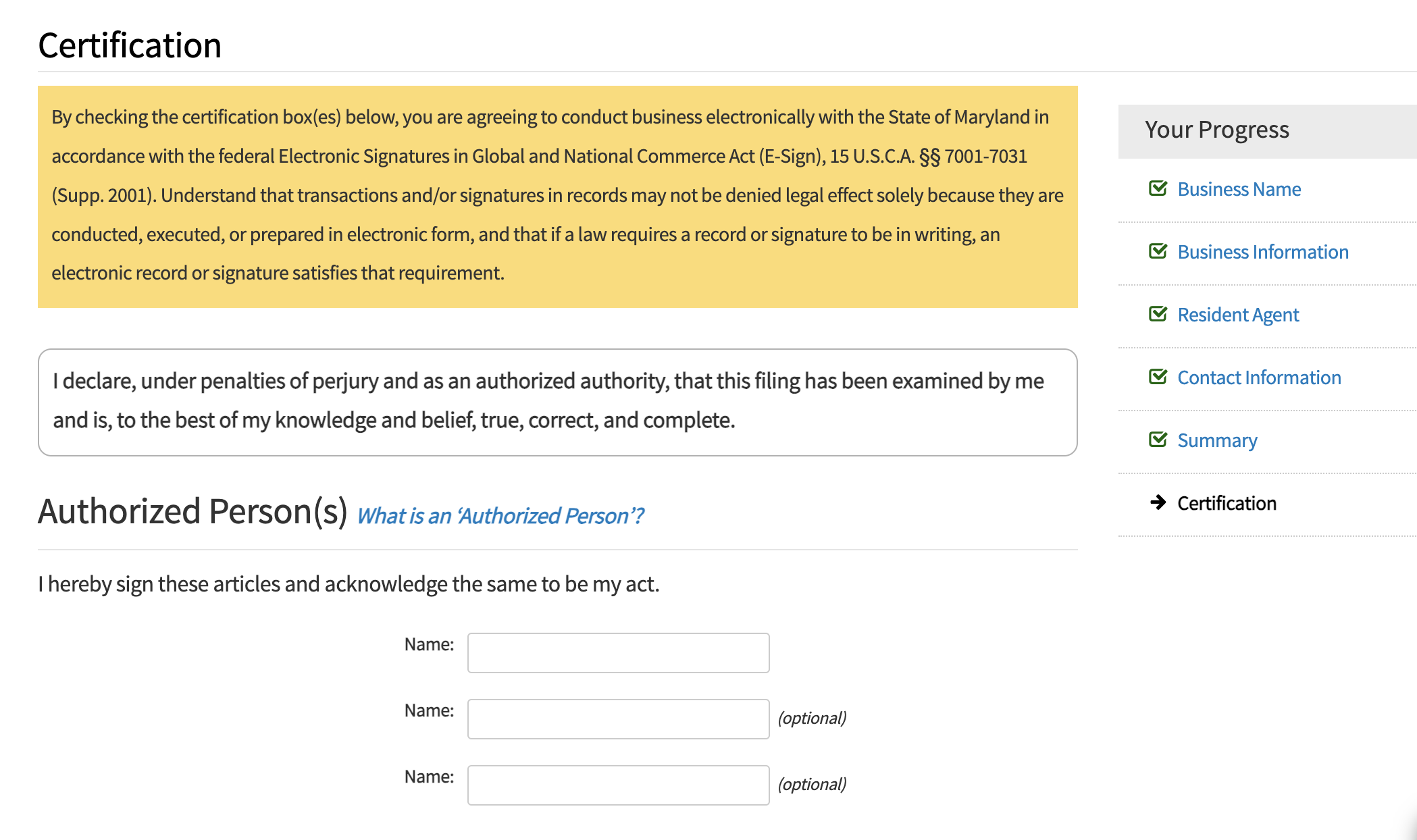Open the Business Name progress link
Image resolution: width=1417 pixels, height=840 pixels.
(1239, 189)
